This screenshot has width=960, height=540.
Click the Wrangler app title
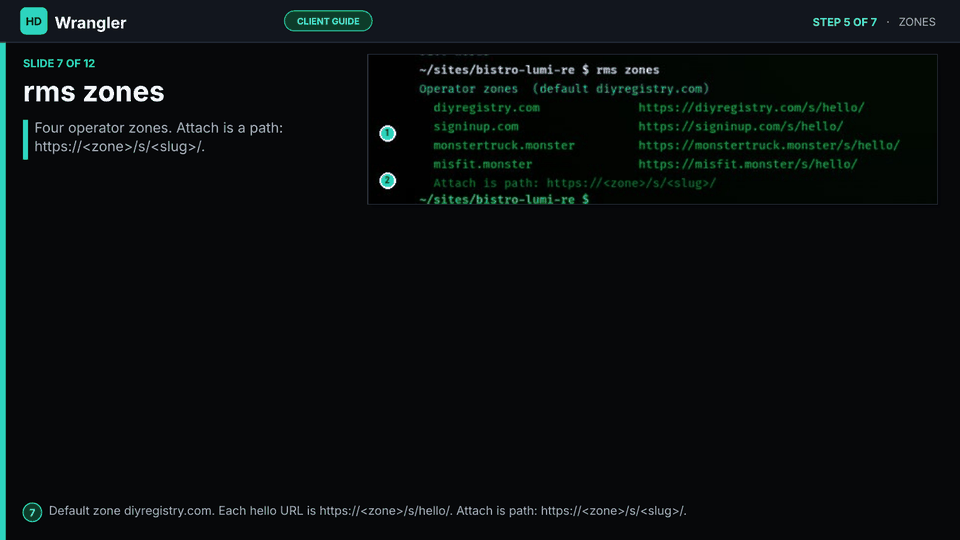coord(90,23)
